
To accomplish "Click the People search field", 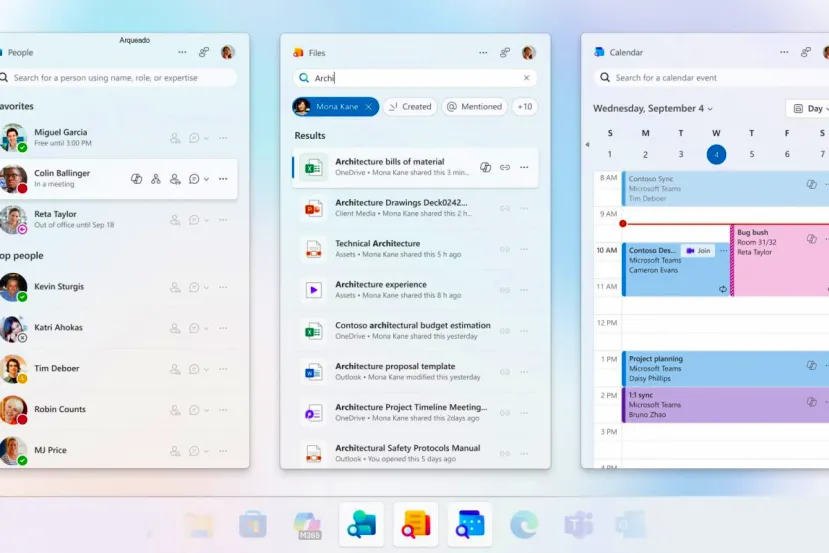I will coord(117,78).
